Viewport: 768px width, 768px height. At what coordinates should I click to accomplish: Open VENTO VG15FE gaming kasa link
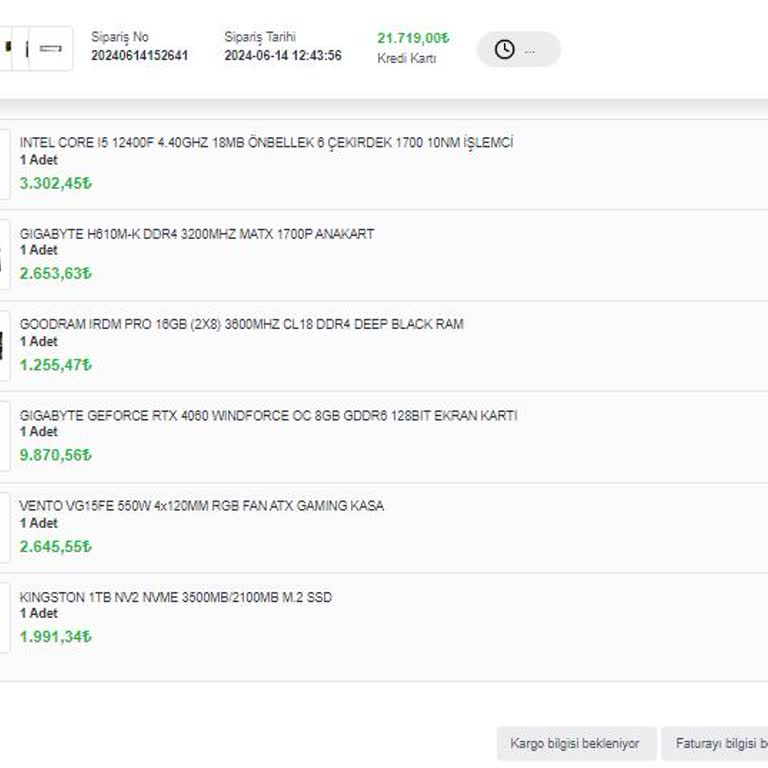(201, 506)
